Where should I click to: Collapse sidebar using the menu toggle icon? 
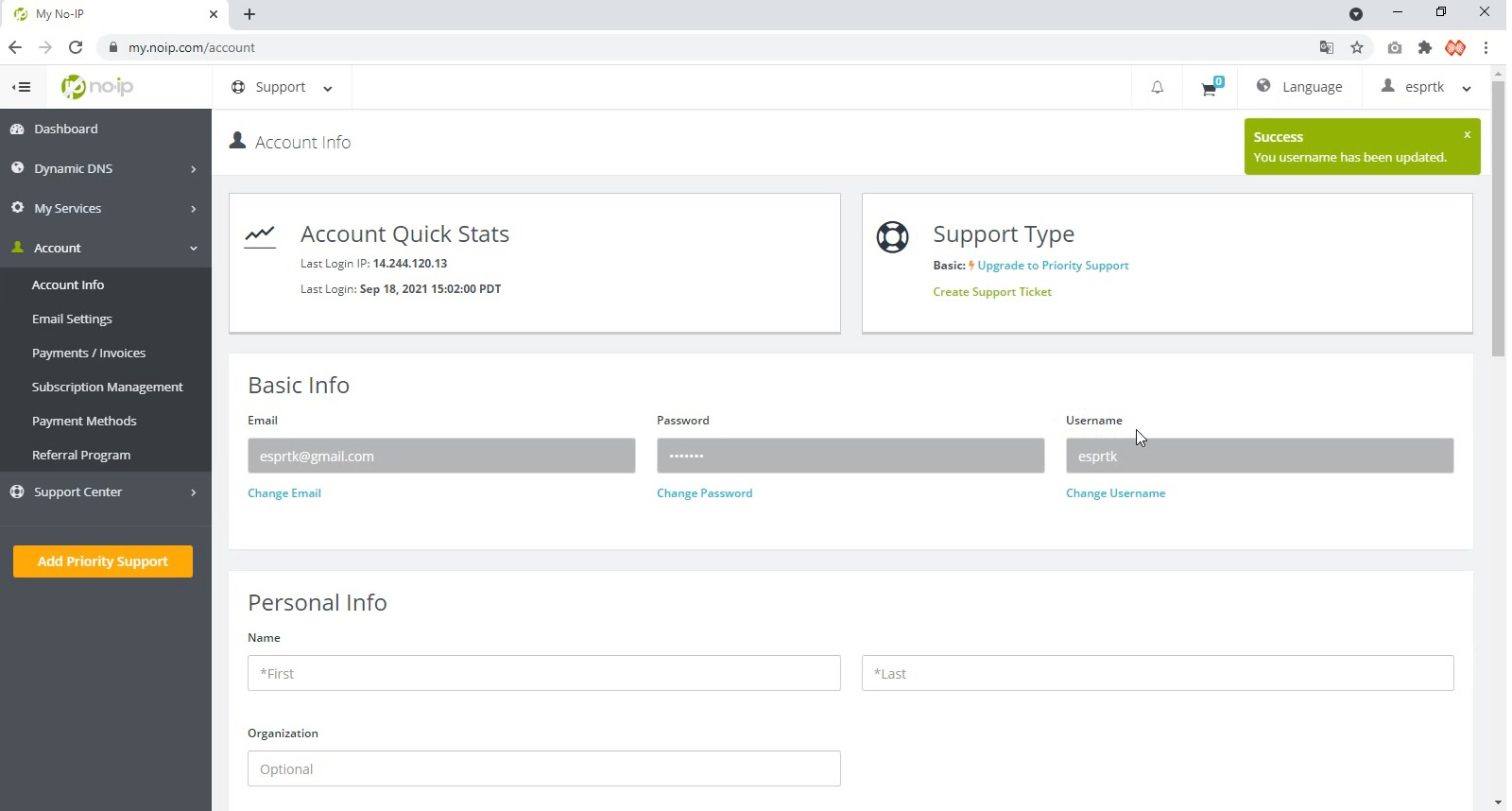[x=22, y=87]
